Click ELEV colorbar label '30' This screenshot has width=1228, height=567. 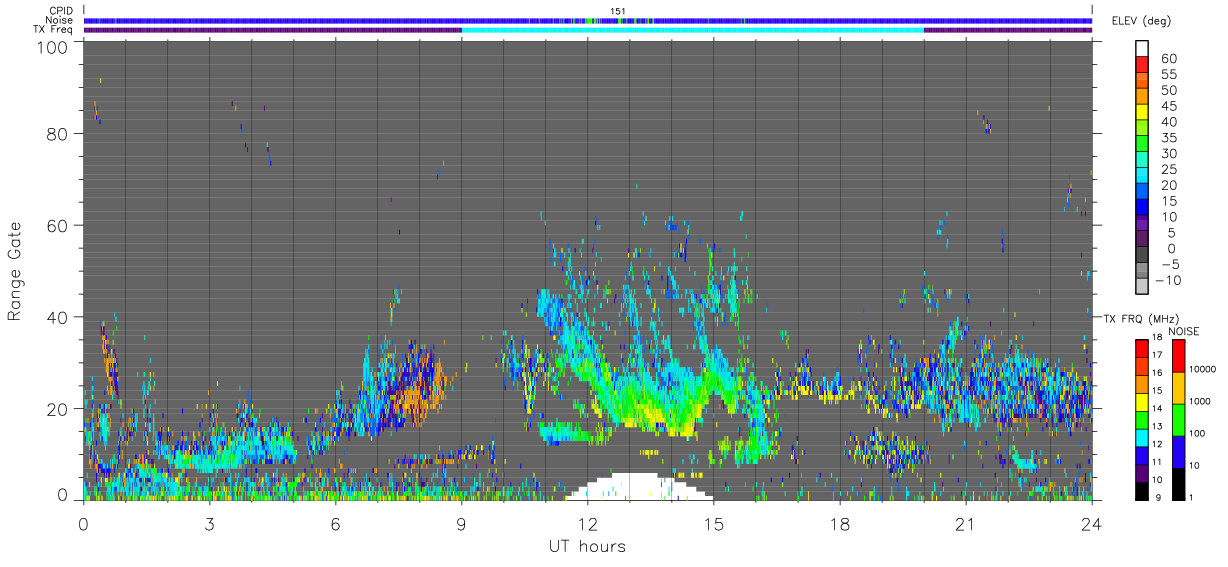(x=1167, y=153)
